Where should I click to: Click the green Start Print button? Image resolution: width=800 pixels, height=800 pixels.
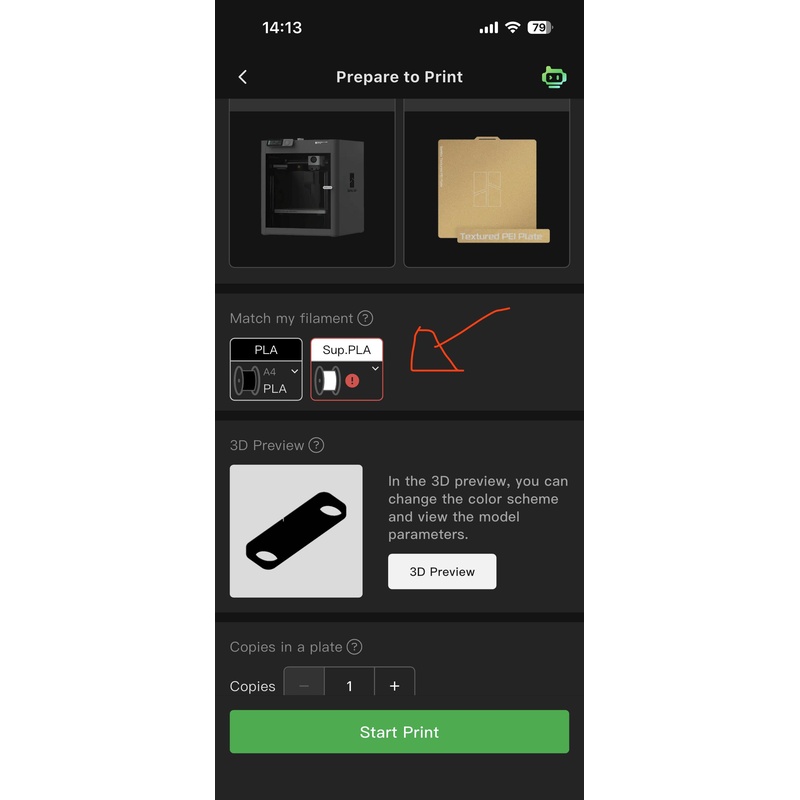tap(399, 732)
